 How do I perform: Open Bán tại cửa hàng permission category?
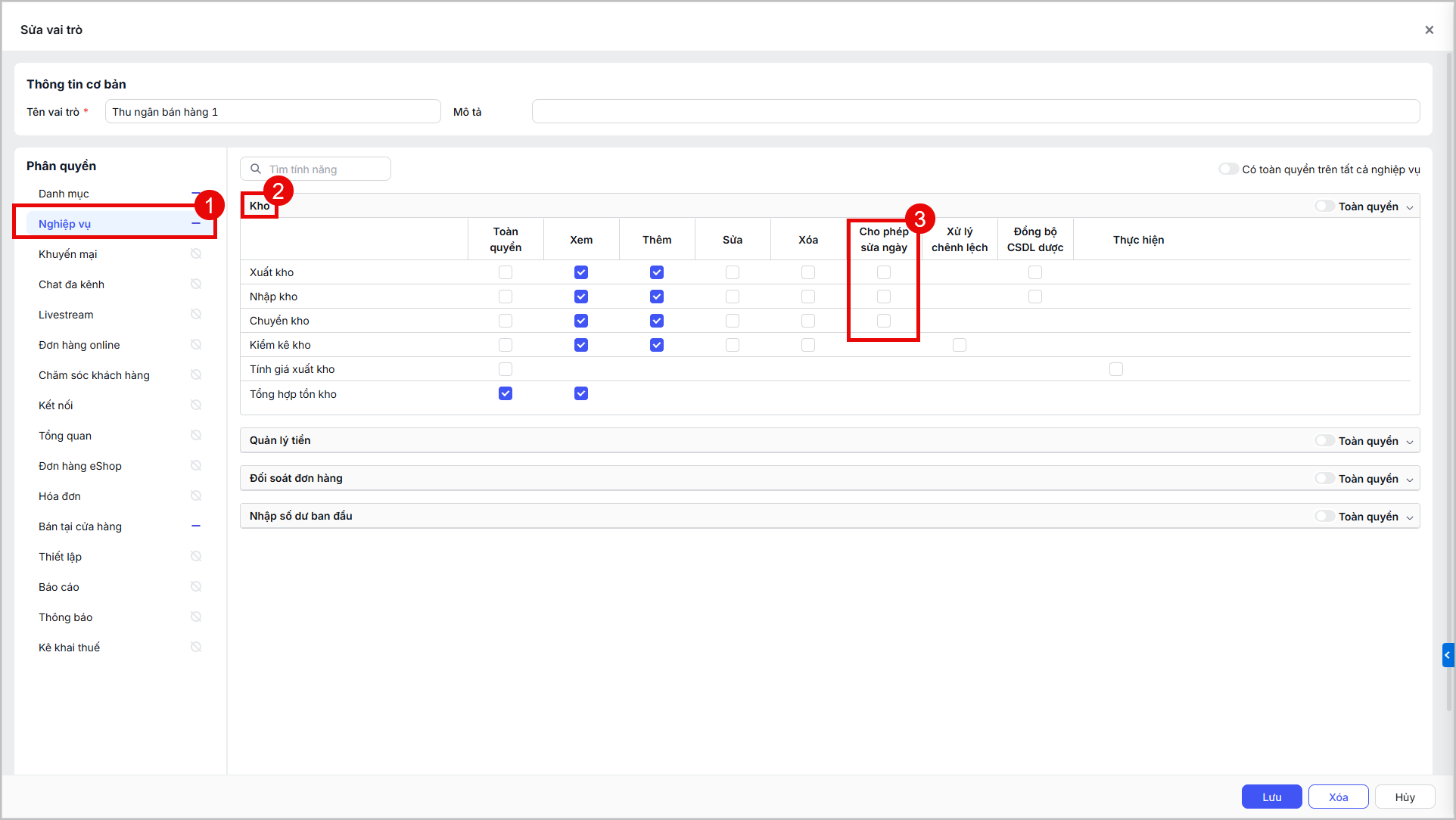click(x=120, y=526)
